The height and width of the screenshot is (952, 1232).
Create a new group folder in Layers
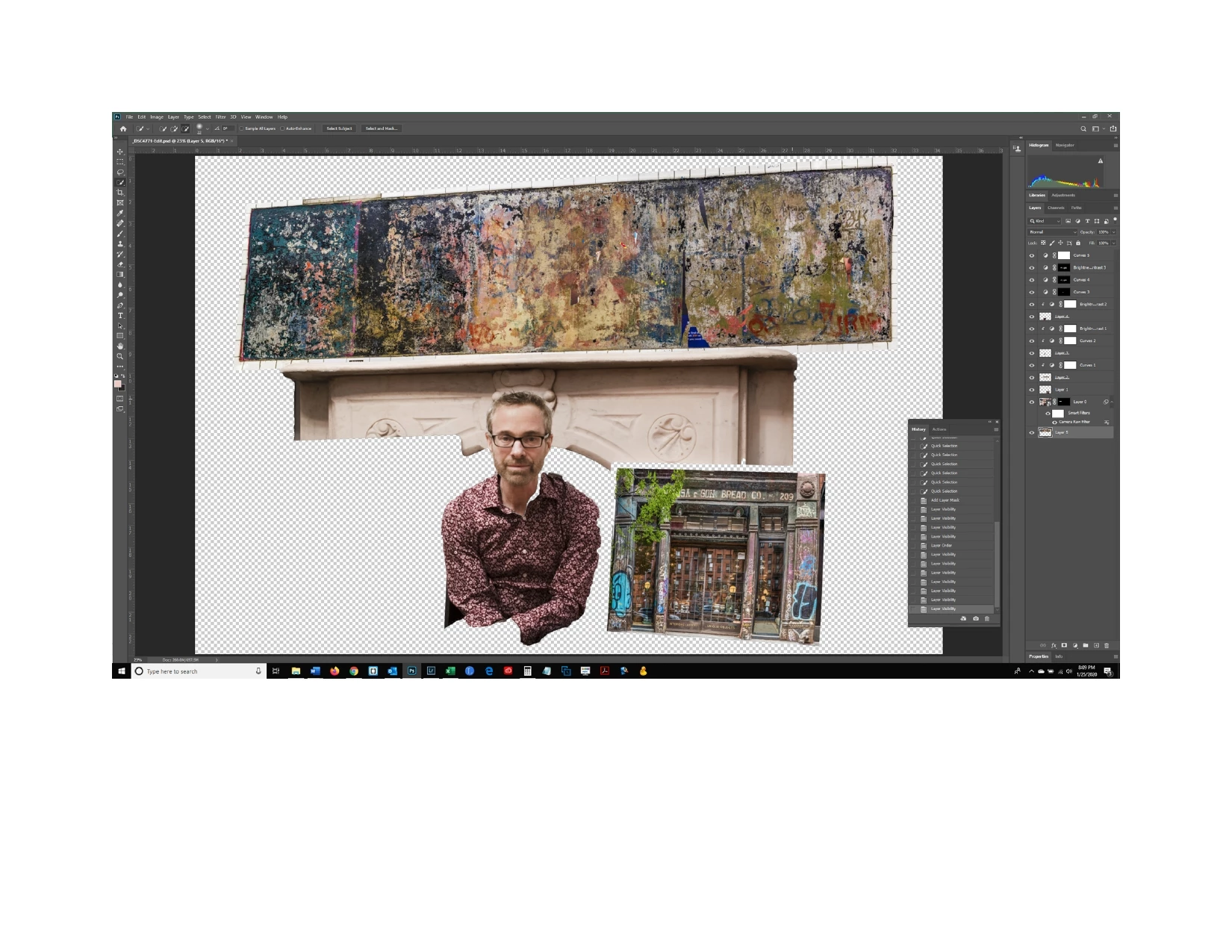[1086, 645]
